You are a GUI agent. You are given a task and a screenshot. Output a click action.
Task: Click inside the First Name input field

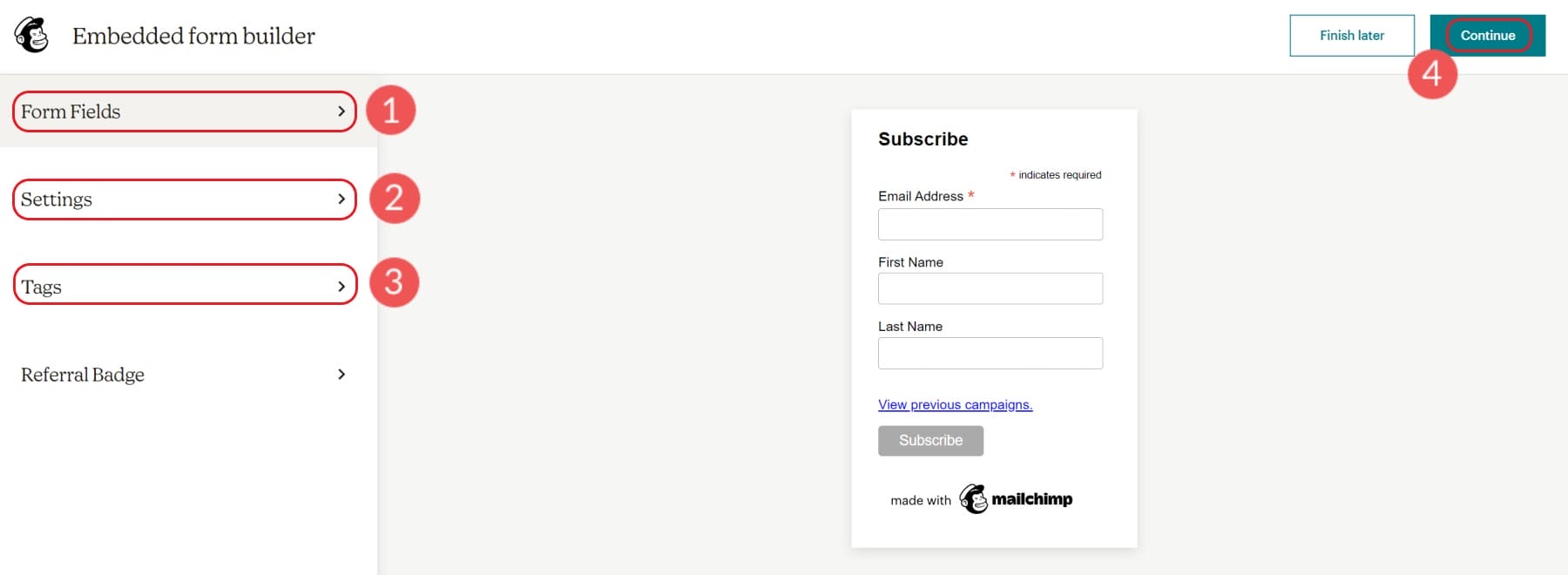click(x=990, y=288)
